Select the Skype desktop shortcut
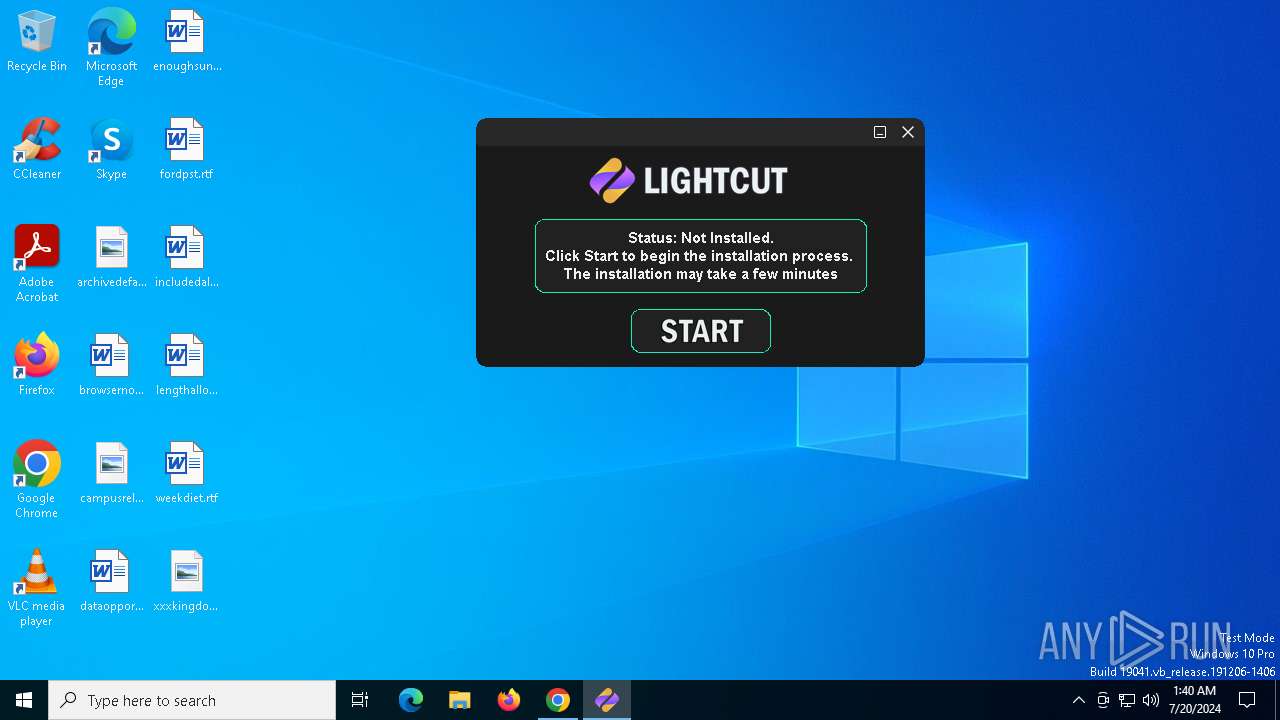This screenshot has height=720, width=1280. pos(111,150)
